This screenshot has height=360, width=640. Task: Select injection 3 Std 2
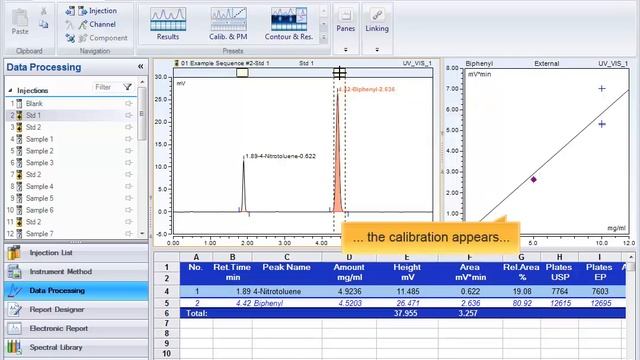(71, 127)
